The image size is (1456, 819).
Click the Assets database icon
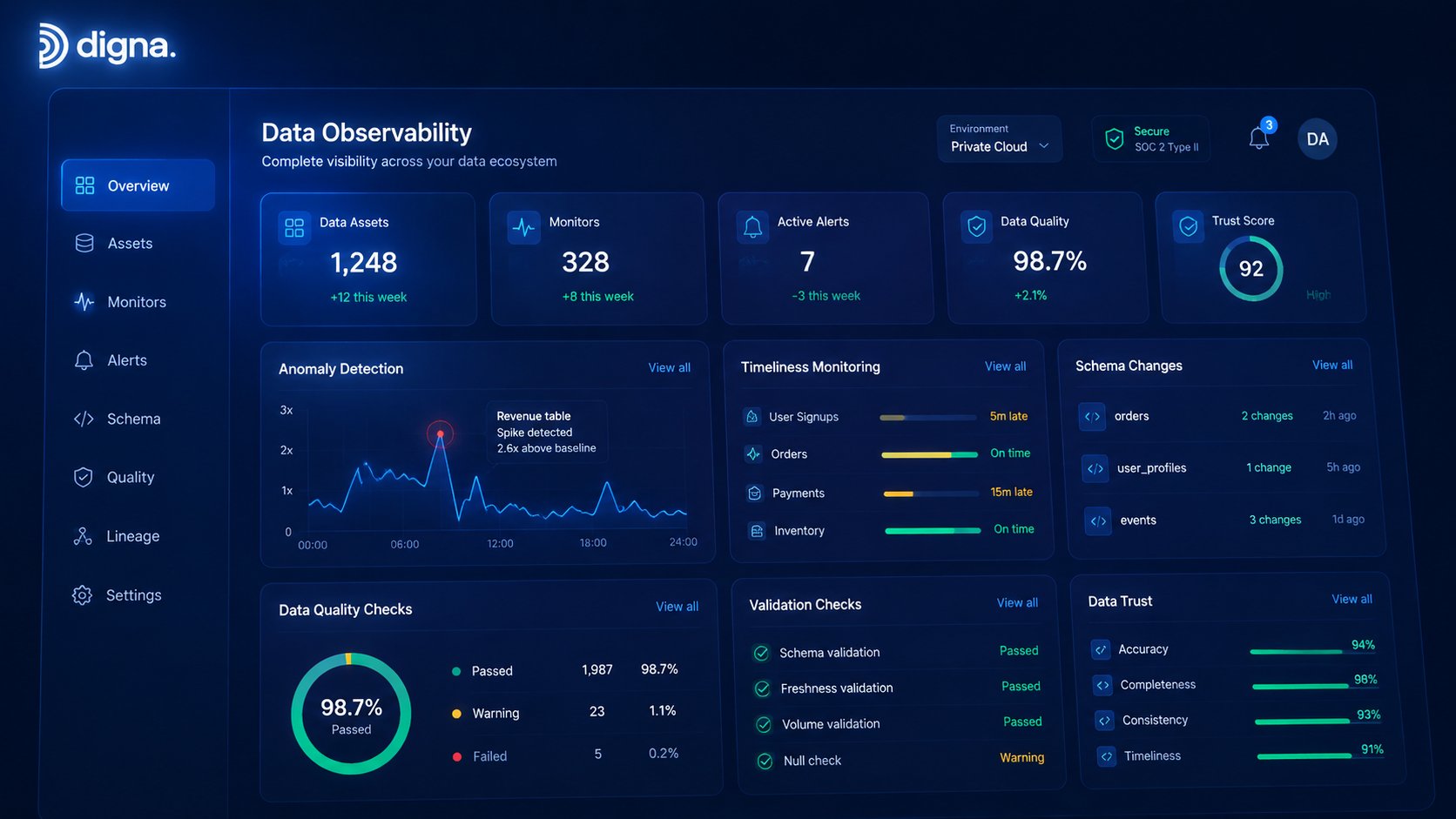[84, 244]
